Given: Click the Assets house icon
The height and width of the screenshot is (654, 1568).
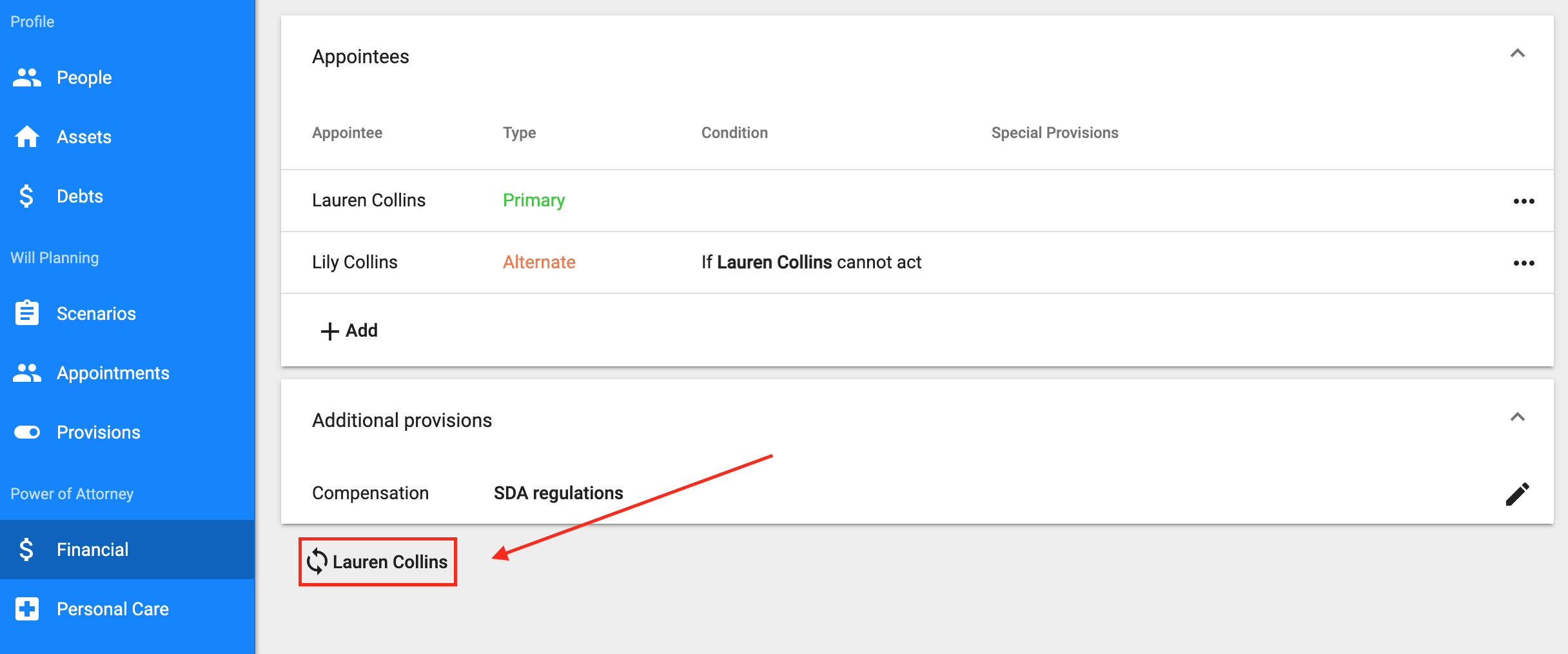Looking at the screenshot, I should pos(26,137).
